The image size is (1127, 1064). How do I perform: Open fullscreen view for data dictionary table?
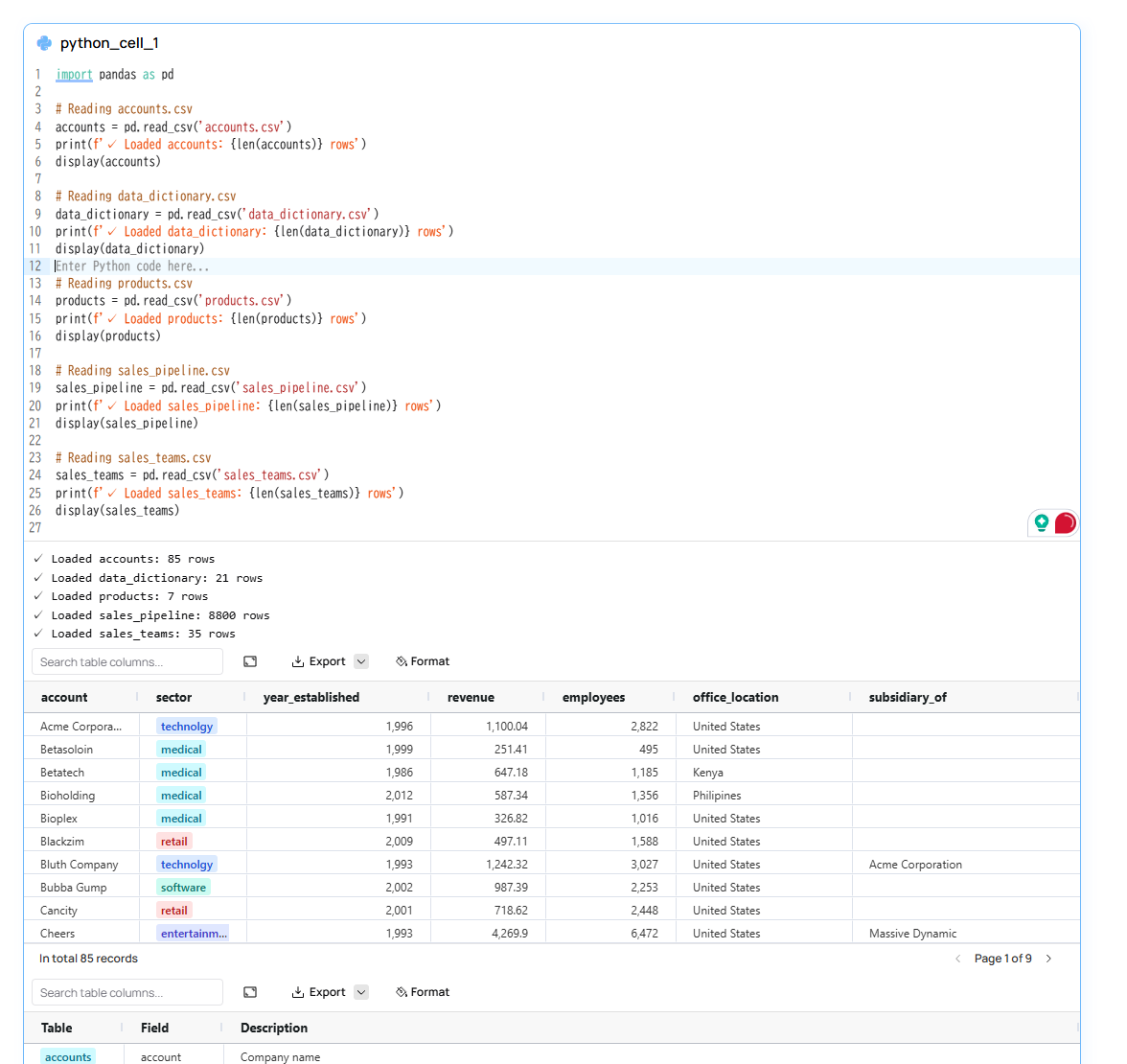[x=250, y=992]
